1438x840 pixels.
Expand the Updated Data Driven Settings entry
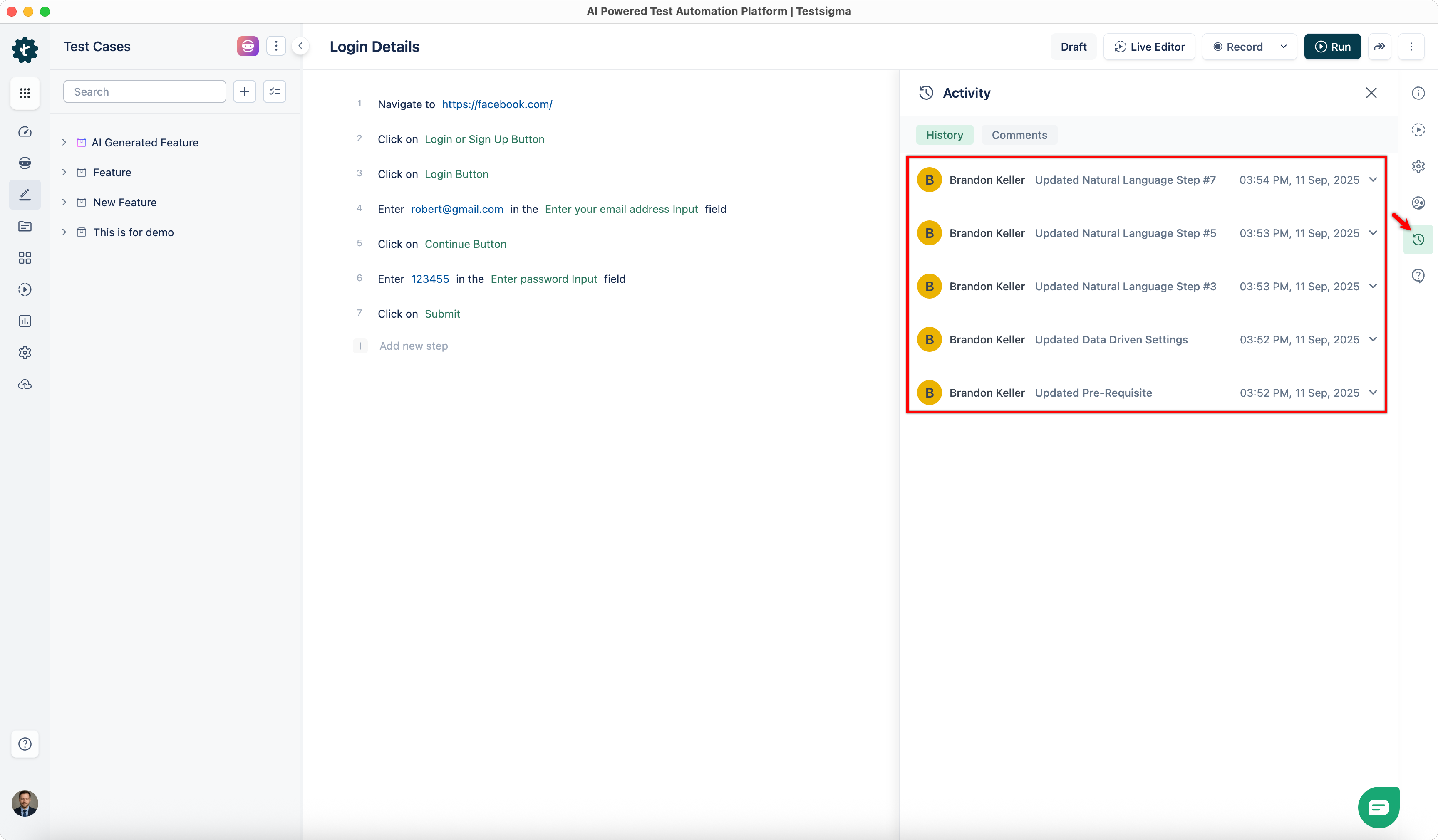(x=1373, y=339)
